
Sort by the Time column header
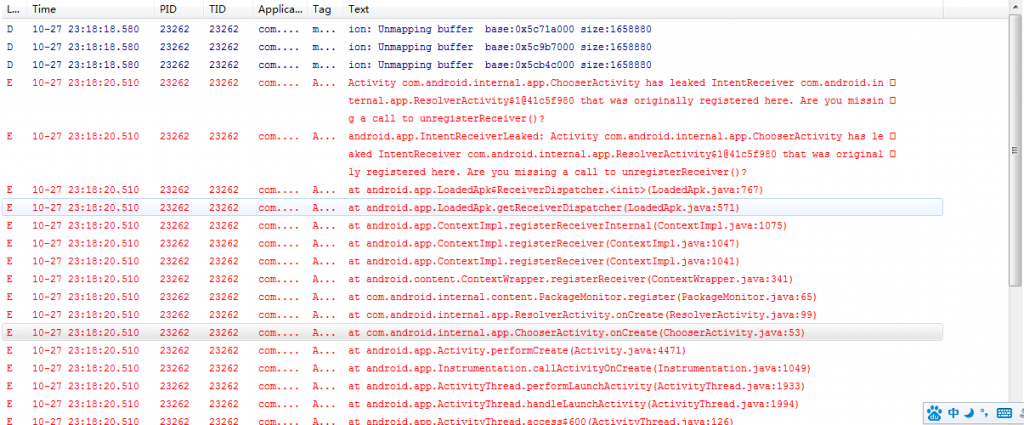(89, 9)
